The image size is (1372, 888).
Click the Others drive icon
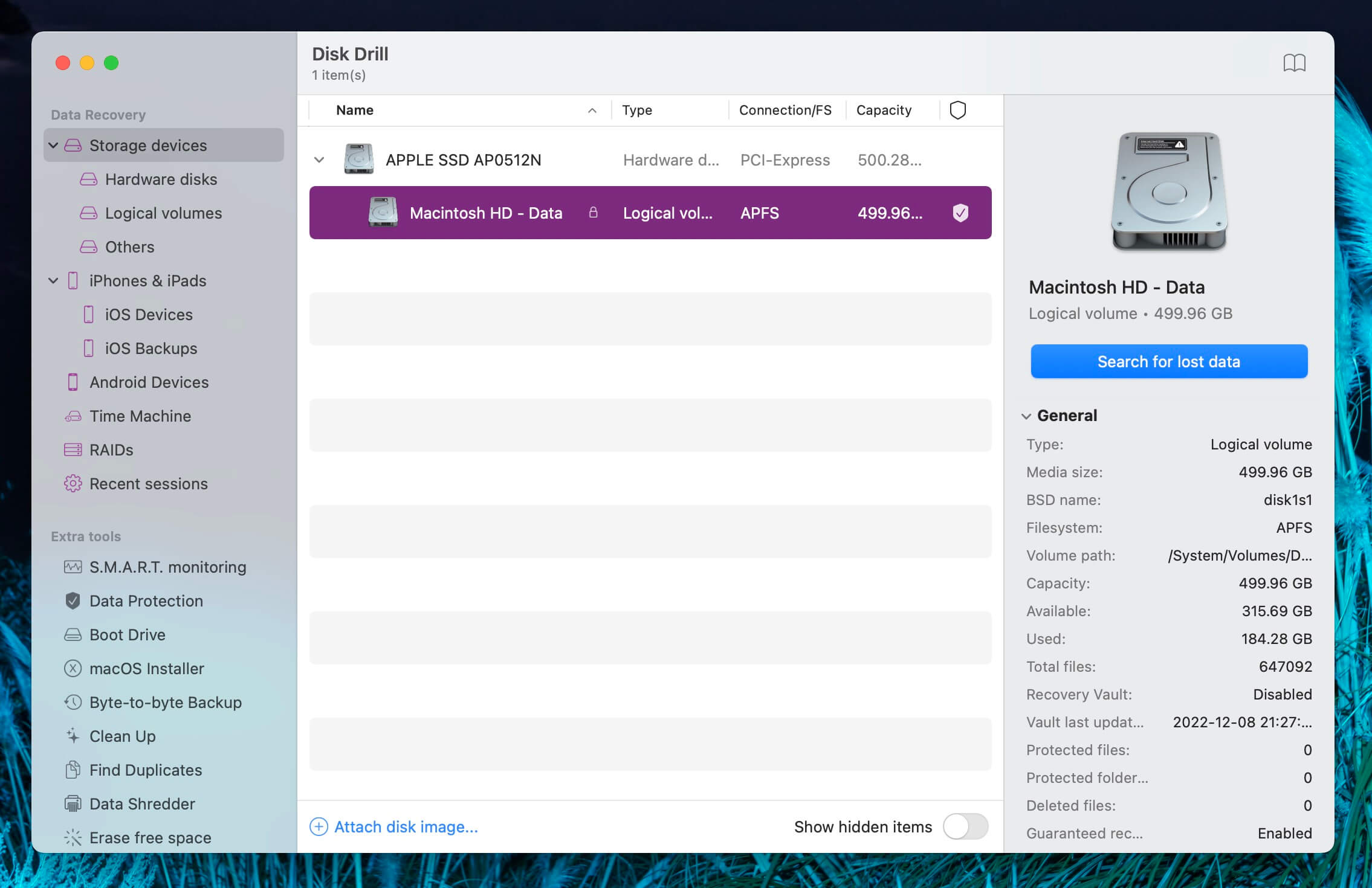[89, 247]
